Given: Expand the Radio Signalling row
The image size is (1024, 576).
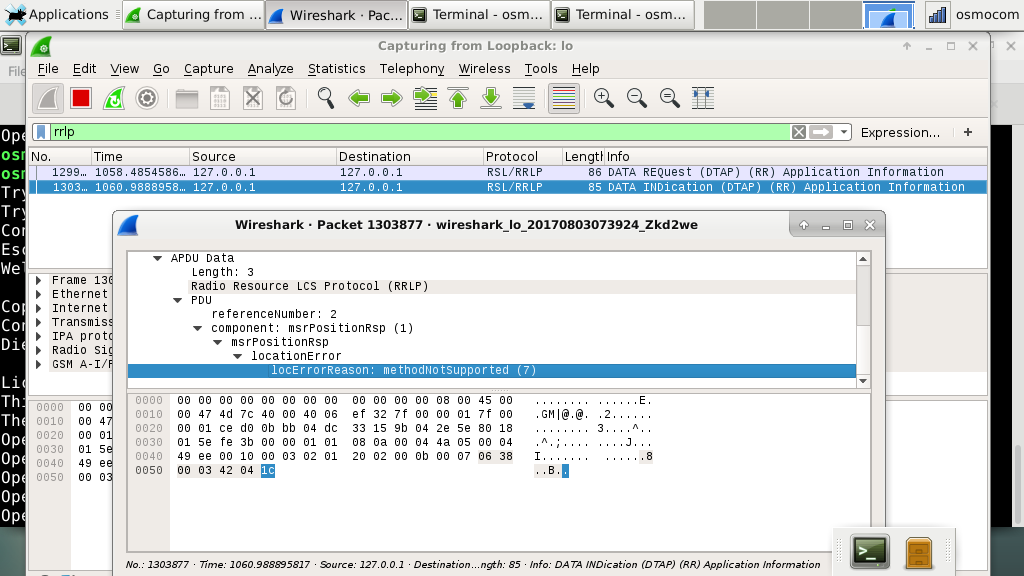Looking at the screenshot, I should 39,350.
